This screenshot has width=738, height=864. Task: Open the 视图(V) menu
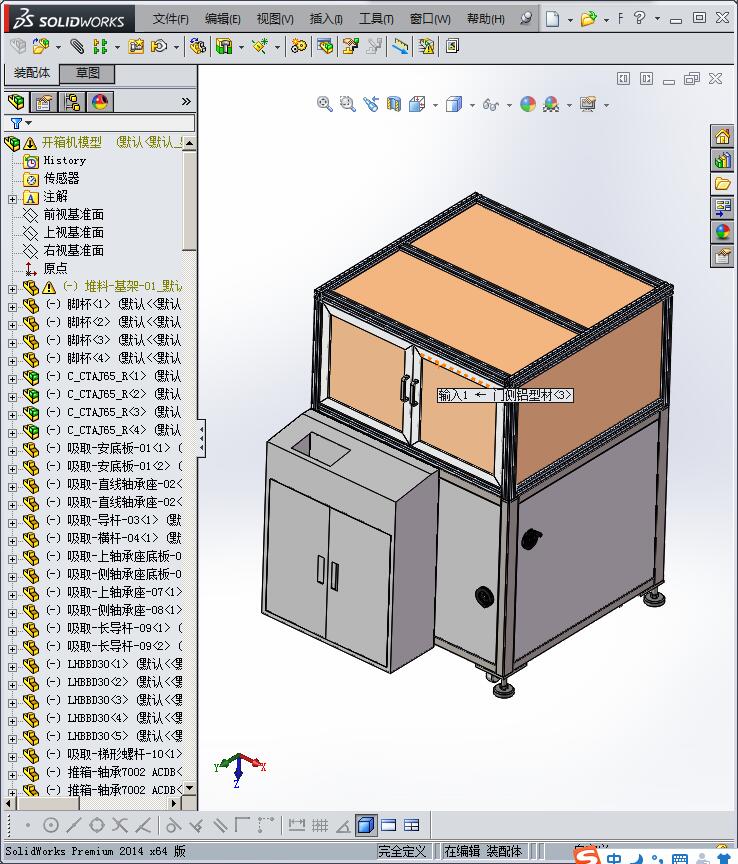click(x=275, y=19)
